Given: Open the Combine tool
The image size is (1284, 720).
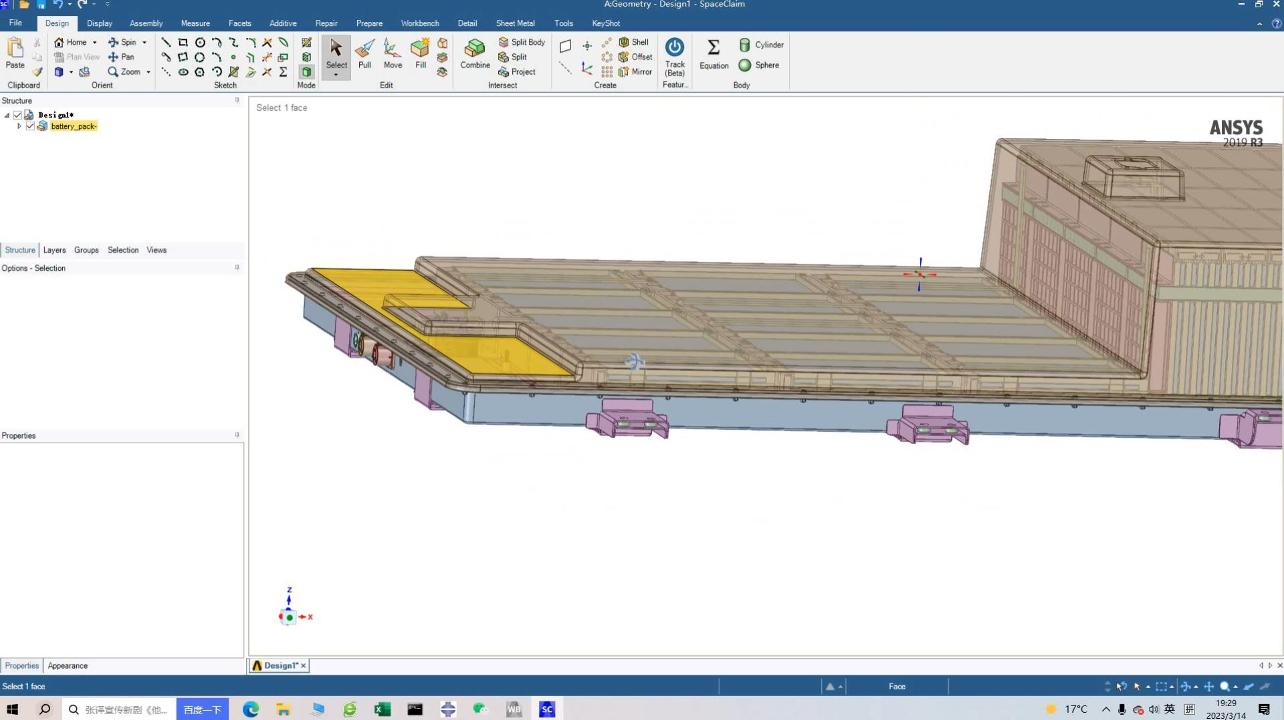Looking at the screenshot, I should tap(475, 54).
